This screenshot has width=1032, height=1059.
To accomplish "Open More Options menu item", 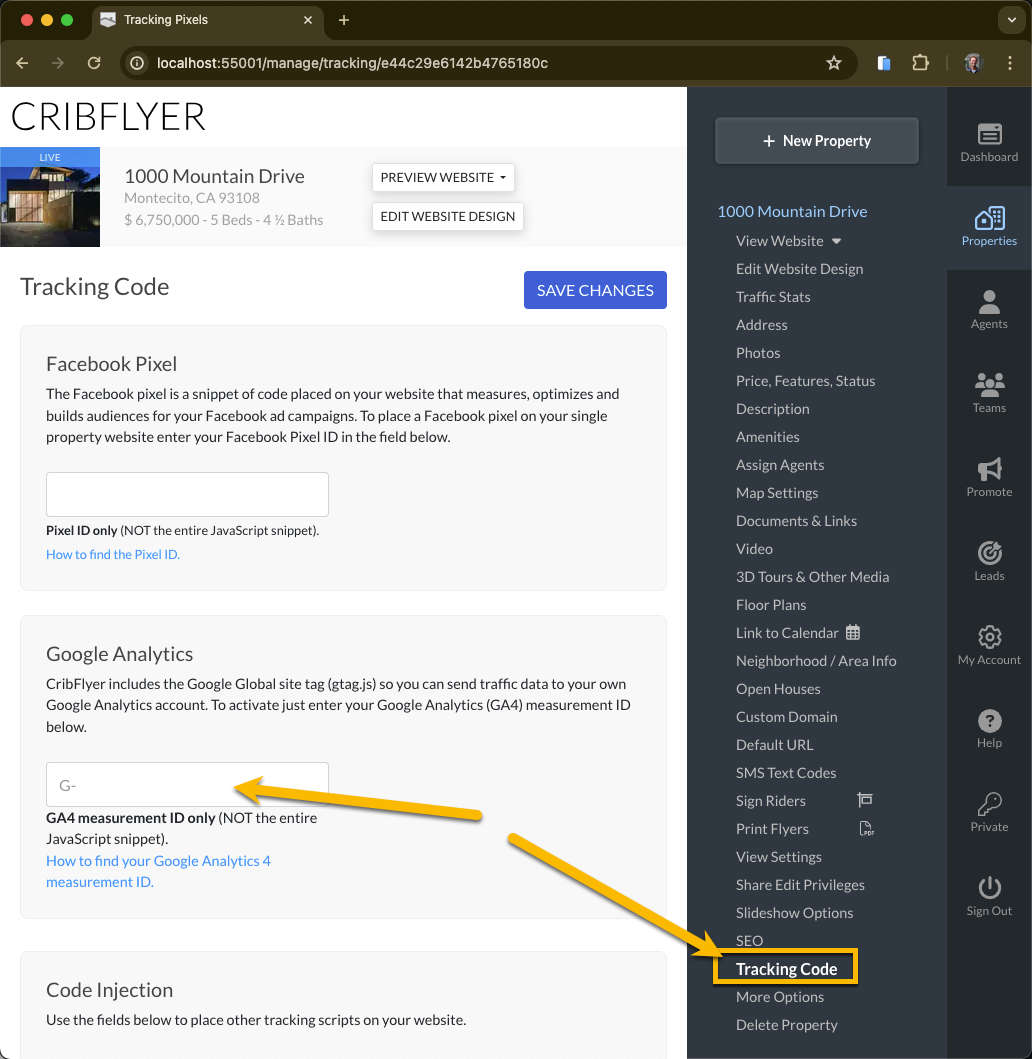I will (780, 998).
